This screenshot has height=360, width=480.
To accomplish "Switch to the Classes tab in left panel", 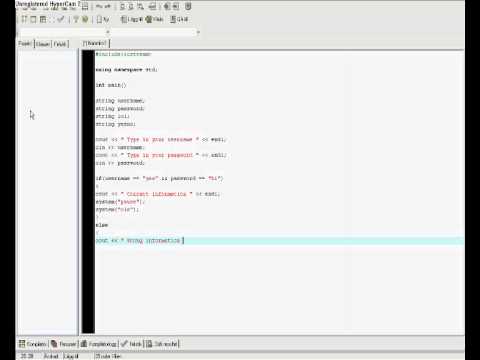I will 43,44.
